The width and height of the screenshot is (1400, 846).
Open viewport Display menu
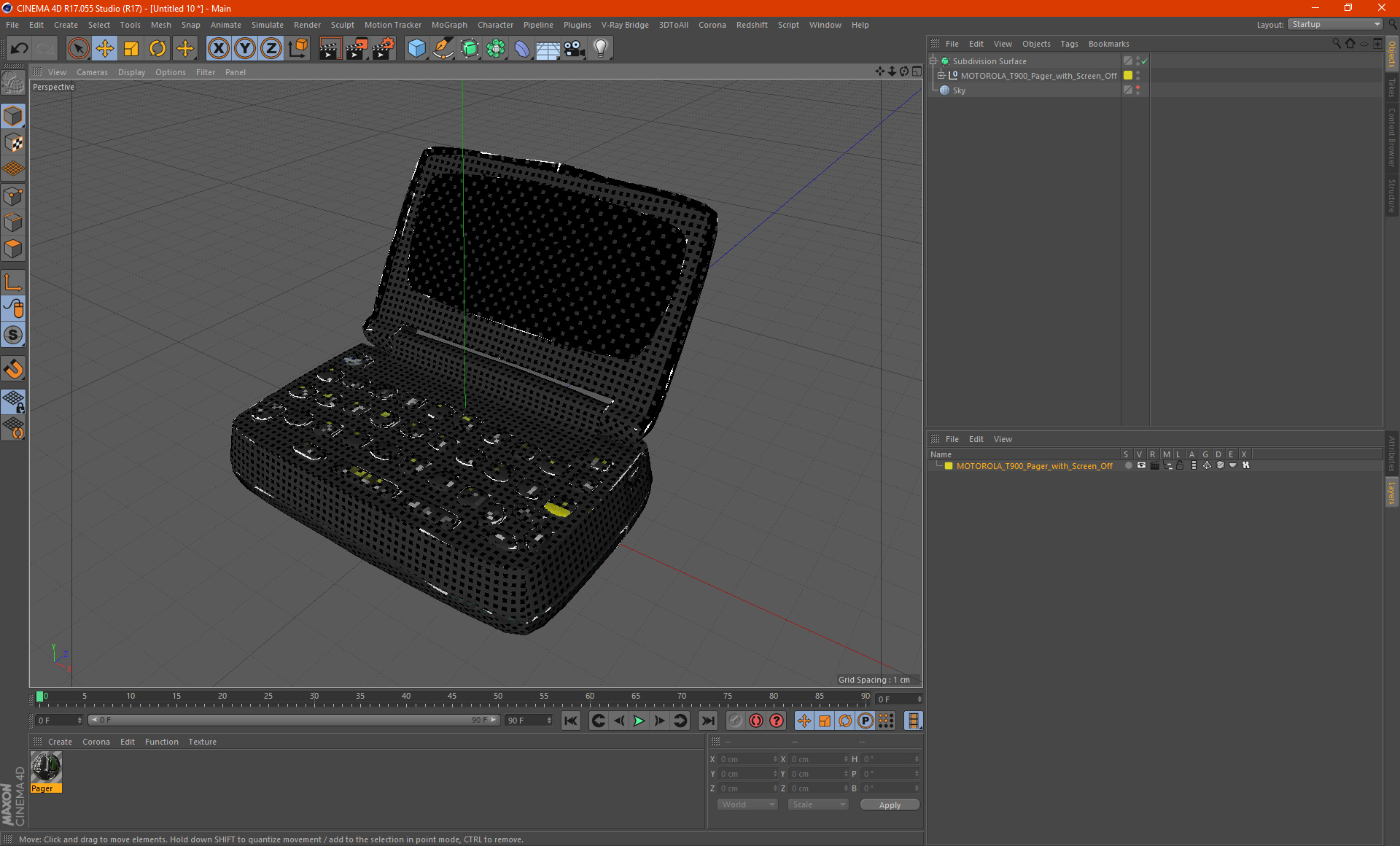point(131,72)
